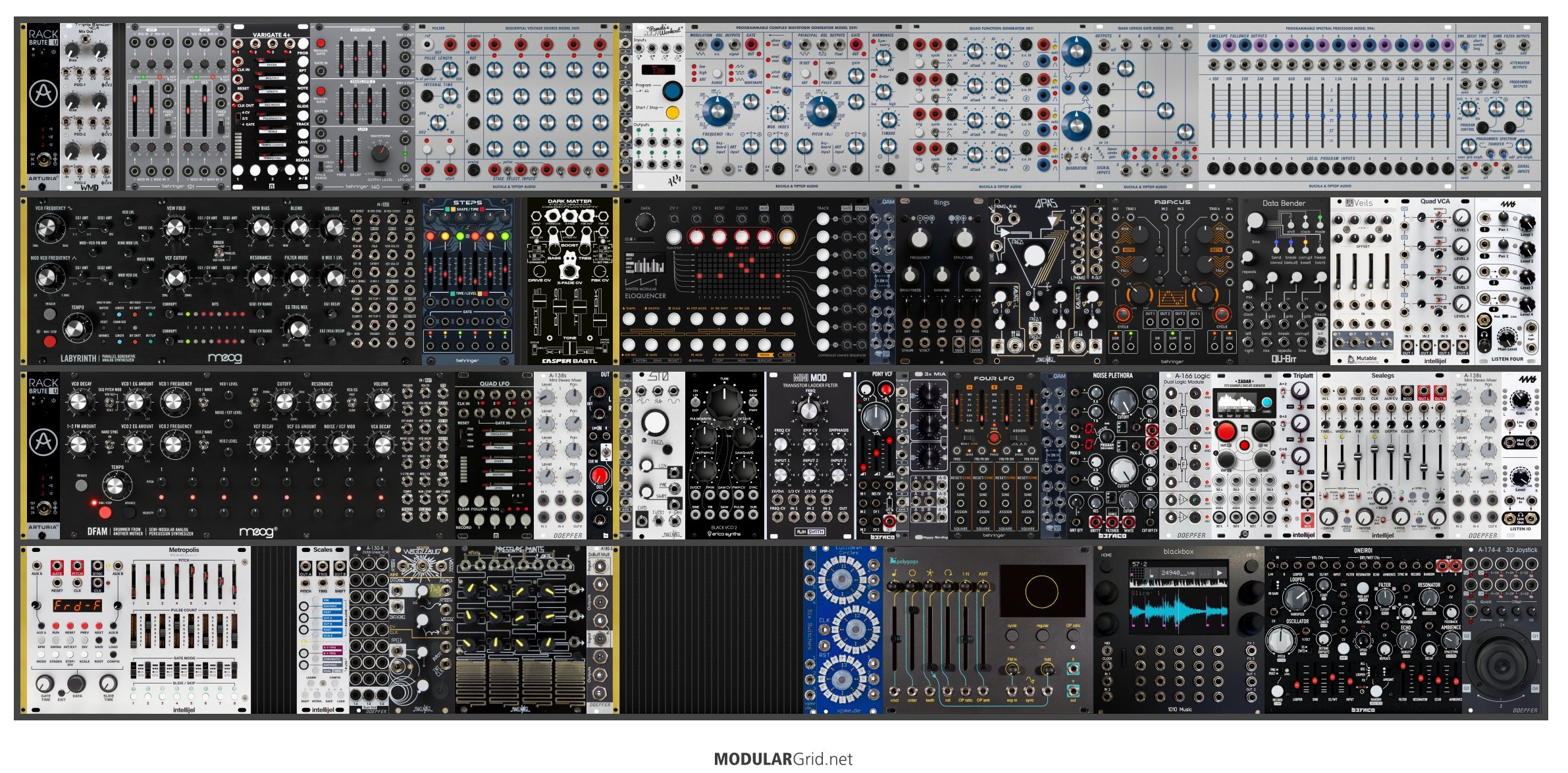Click the Befaco logo on Noise Plethora
This screenshot has height=773, width=1568.
[x=1112, y=536]
